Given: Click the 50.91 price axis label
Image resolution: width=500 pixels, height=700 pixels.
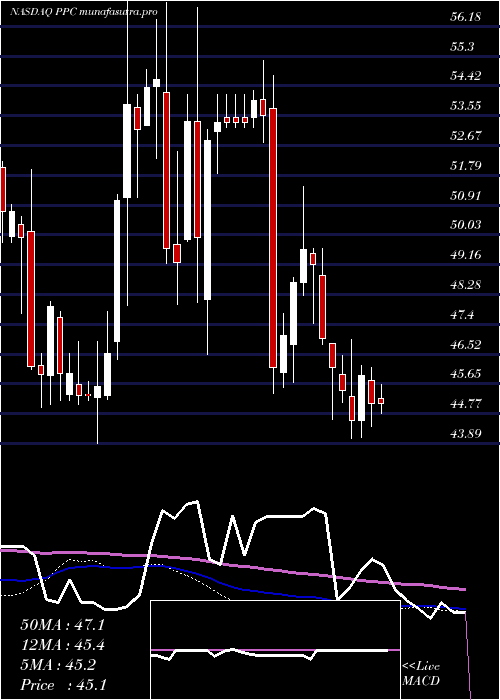Looking at the screenshot, I should click(466, 195).
